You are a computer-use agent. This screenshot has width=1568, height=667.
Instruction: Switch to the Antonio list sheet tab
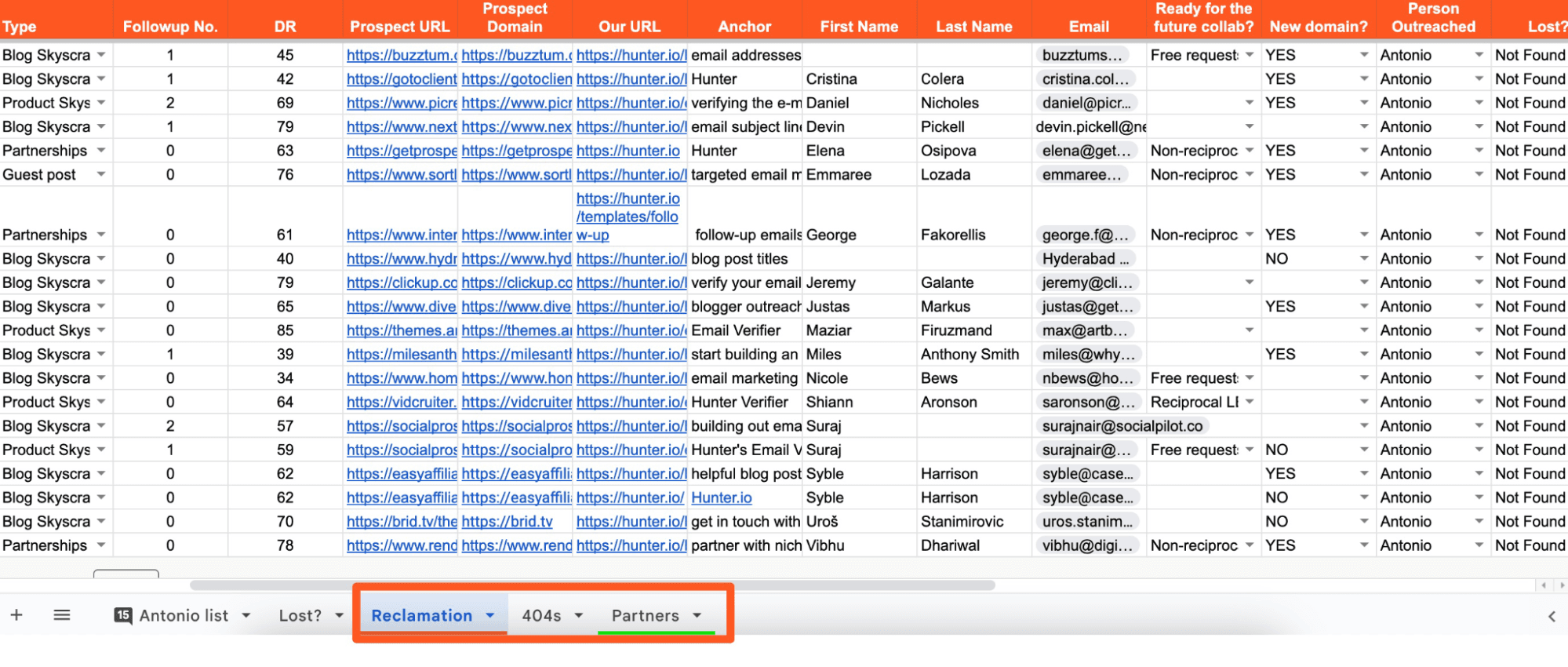click(x=184, y=616)
